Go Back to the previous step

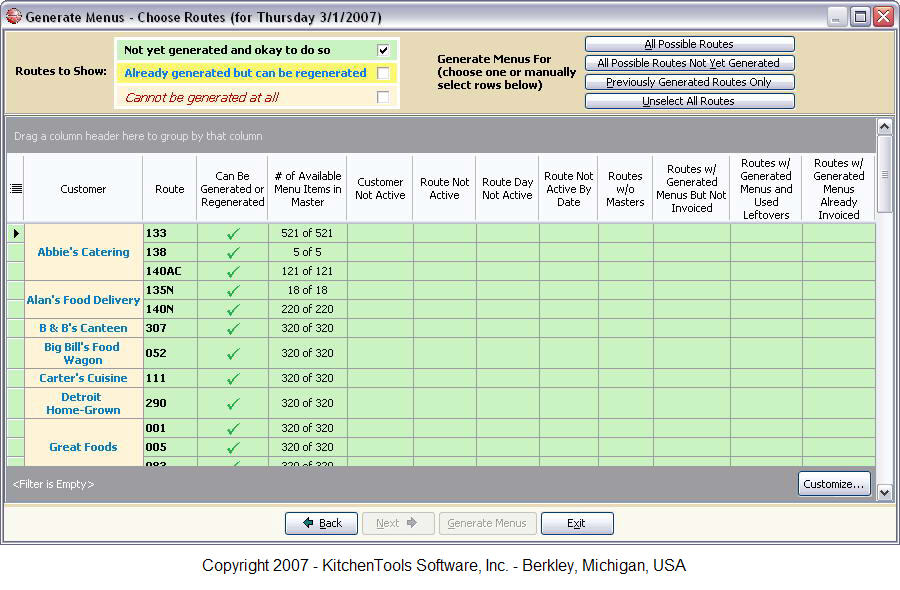[321, 523]
